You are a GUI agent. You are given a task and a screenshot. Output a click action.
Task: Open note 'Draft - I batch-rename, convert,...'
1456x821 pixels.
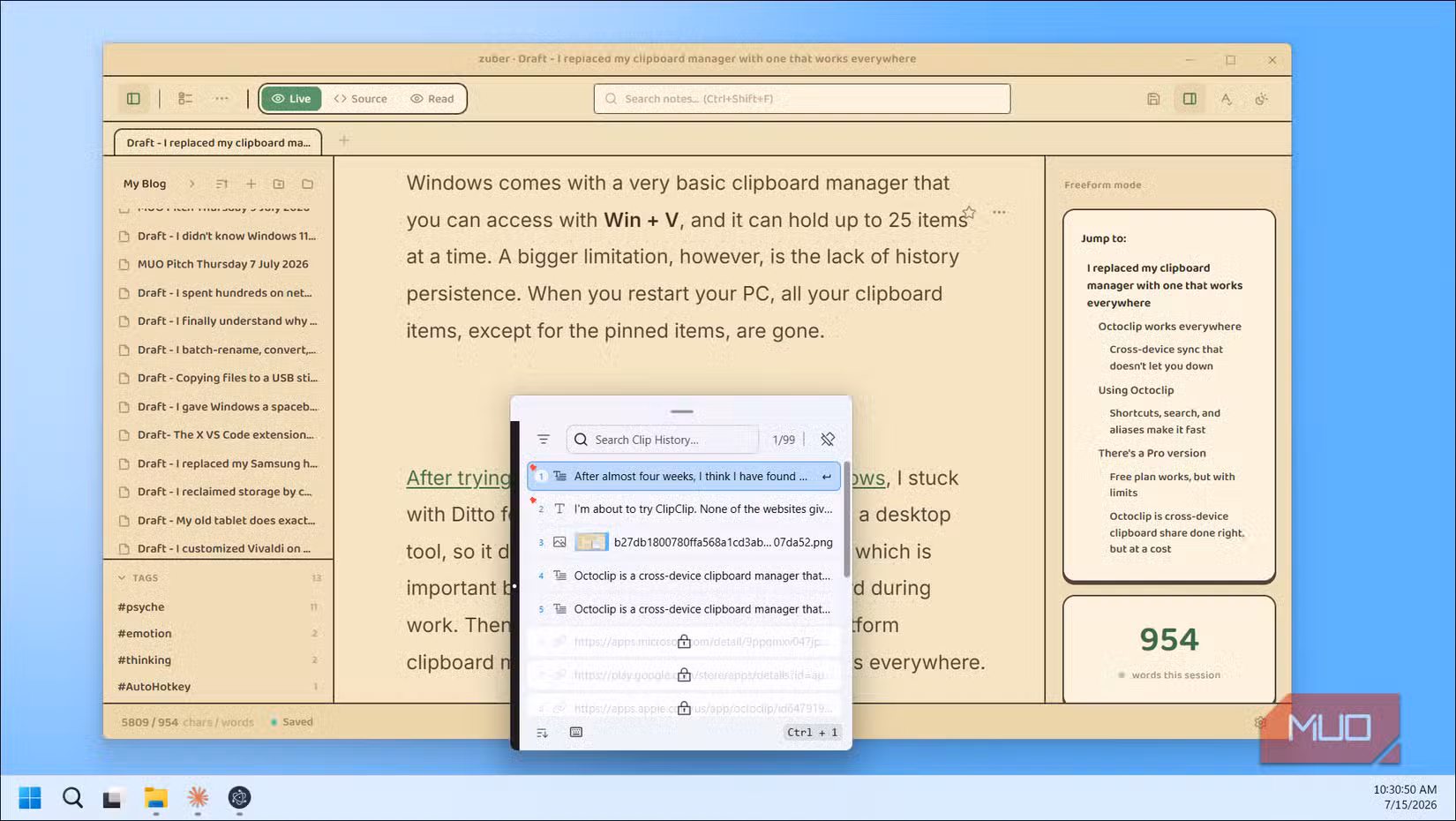[218, 350]
